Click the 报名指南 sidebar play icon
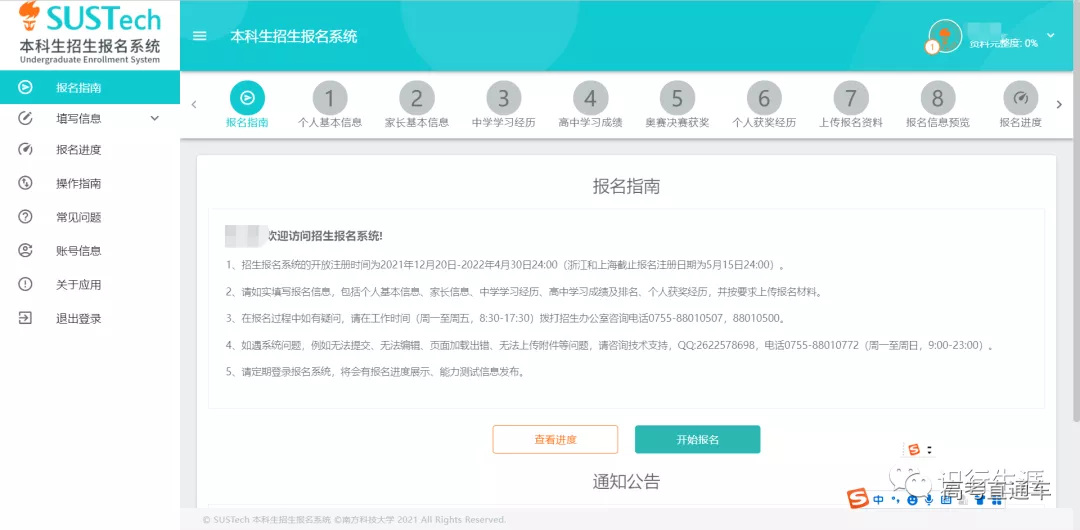Image resolution: width=1080 pixels, height=530 pixels. [25, 88]
